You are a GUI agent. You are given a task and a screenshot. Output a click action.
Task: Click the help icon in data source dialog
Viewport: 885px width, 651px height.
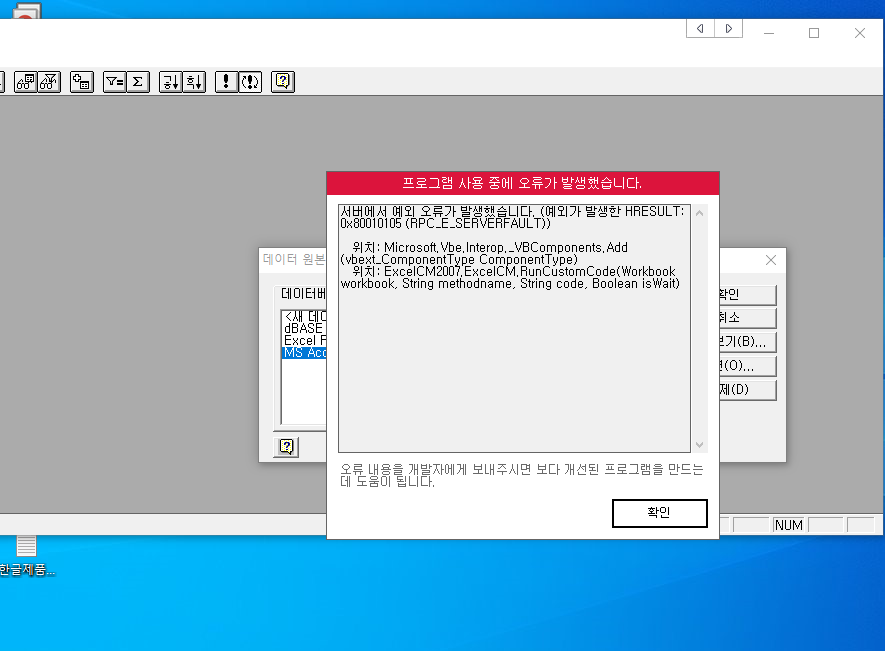pyautogui.click(x=286, y=446)
